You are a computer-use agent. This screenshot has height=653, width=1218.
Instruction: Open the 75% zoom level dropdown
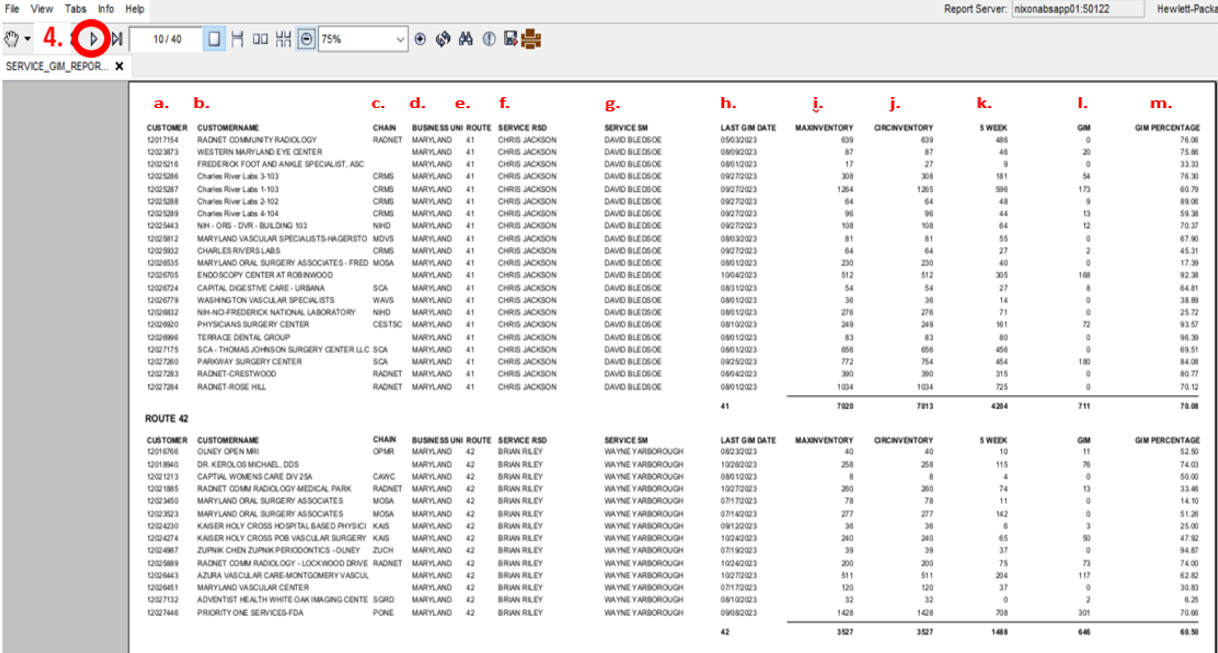pyautogui.click(x=401, y=39)
